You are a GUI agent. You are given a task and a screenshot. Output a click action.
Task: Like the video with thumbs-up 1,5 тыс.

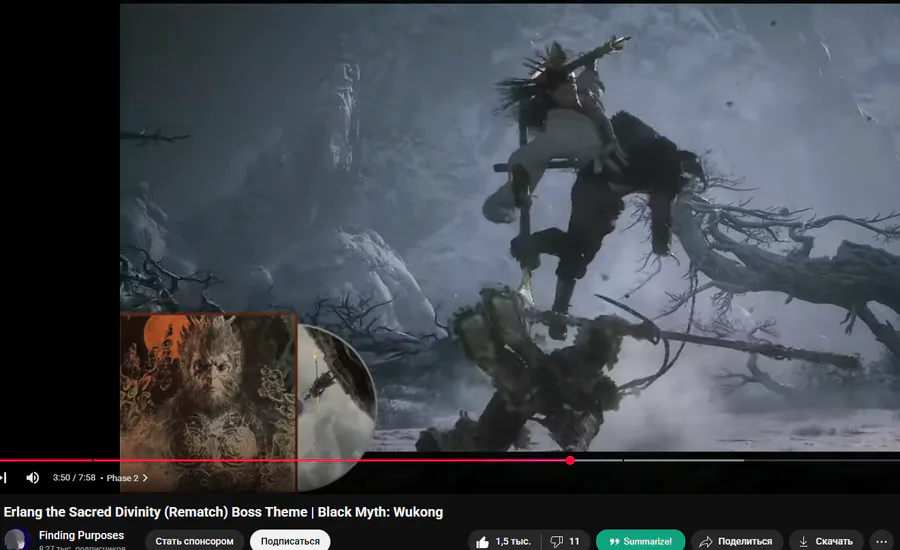click(x=503, y=541)
